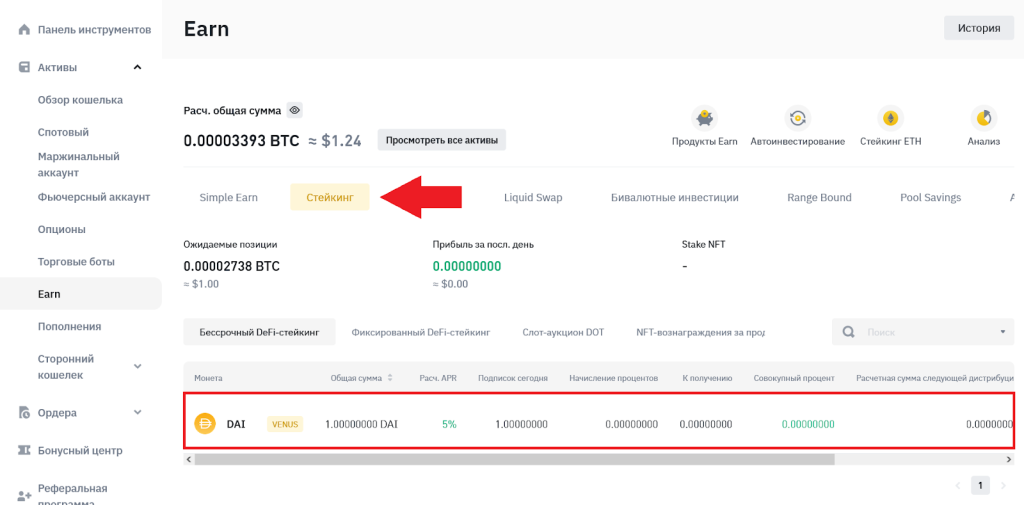Click the horizontal table scrollbar
The height and width of the screenshot is (505, 1024).
click(x=514, y=459)
